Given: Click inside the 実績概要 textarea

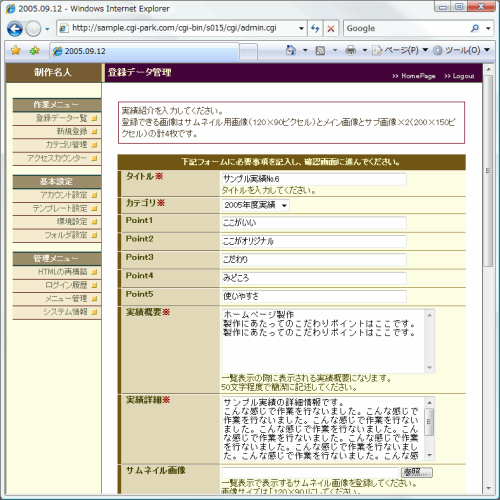Looking at the screenshot, I should point(323,341).
